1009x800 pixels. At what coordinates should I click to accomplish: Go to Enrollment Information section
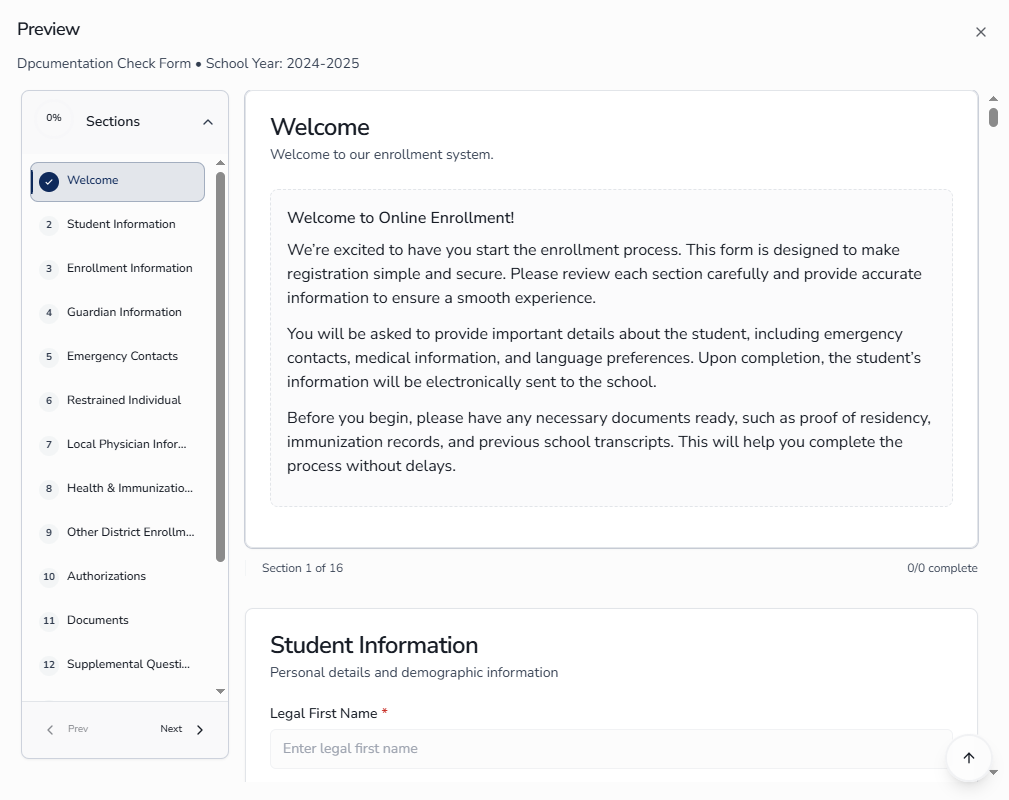click(x=118, y=268)
